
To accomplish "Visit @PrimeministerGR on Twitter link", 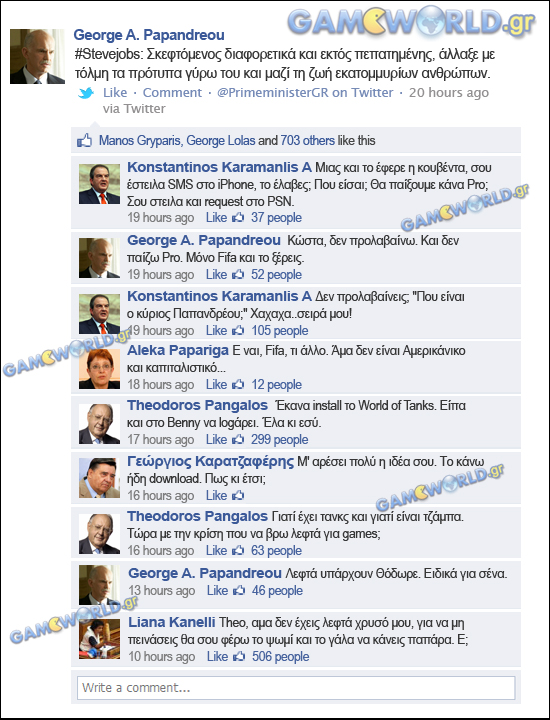I will click(305, 92).
